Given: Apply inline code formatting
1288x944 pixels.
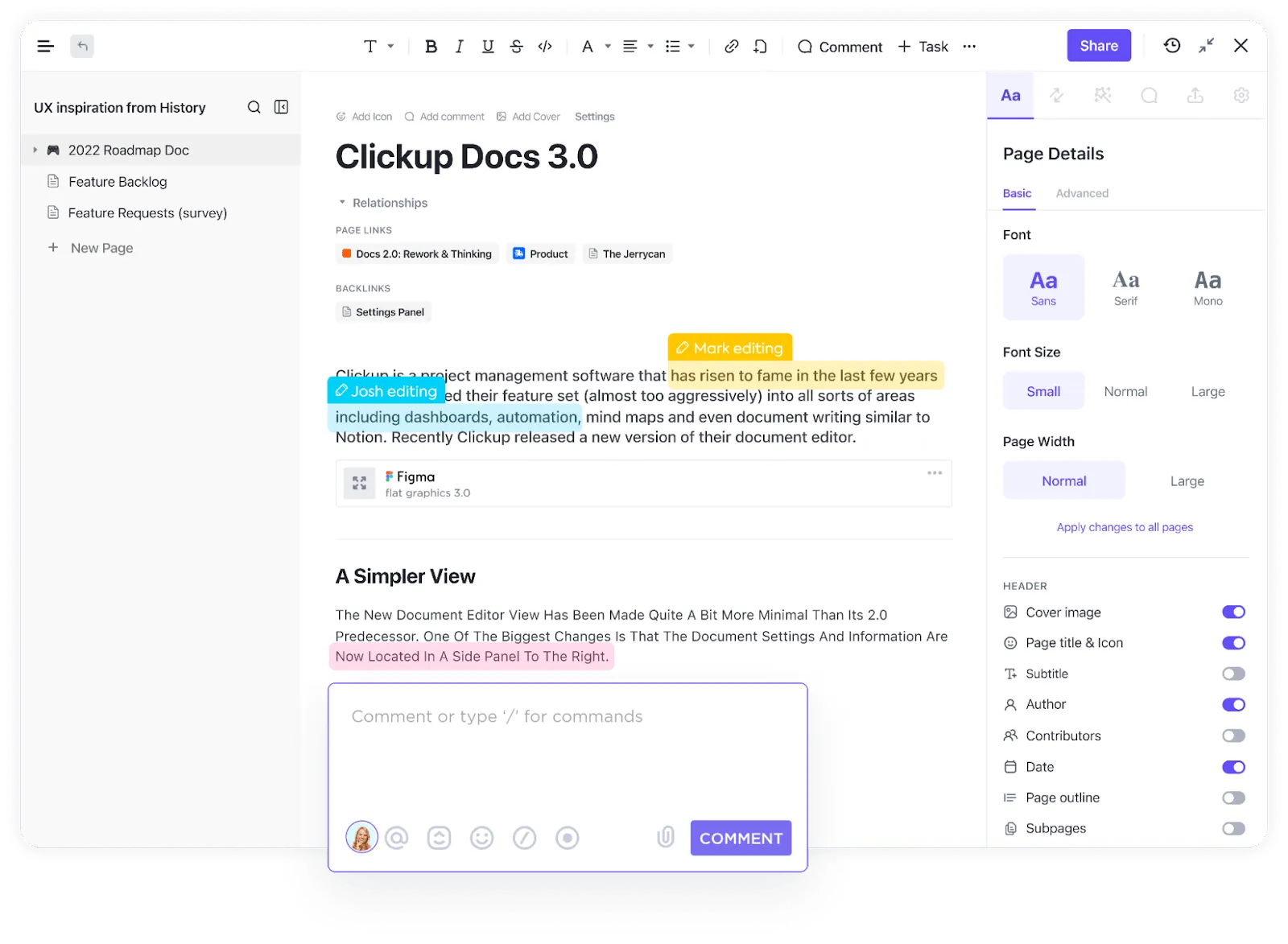Looking at the screenshot, I should (x=545, y=47).
